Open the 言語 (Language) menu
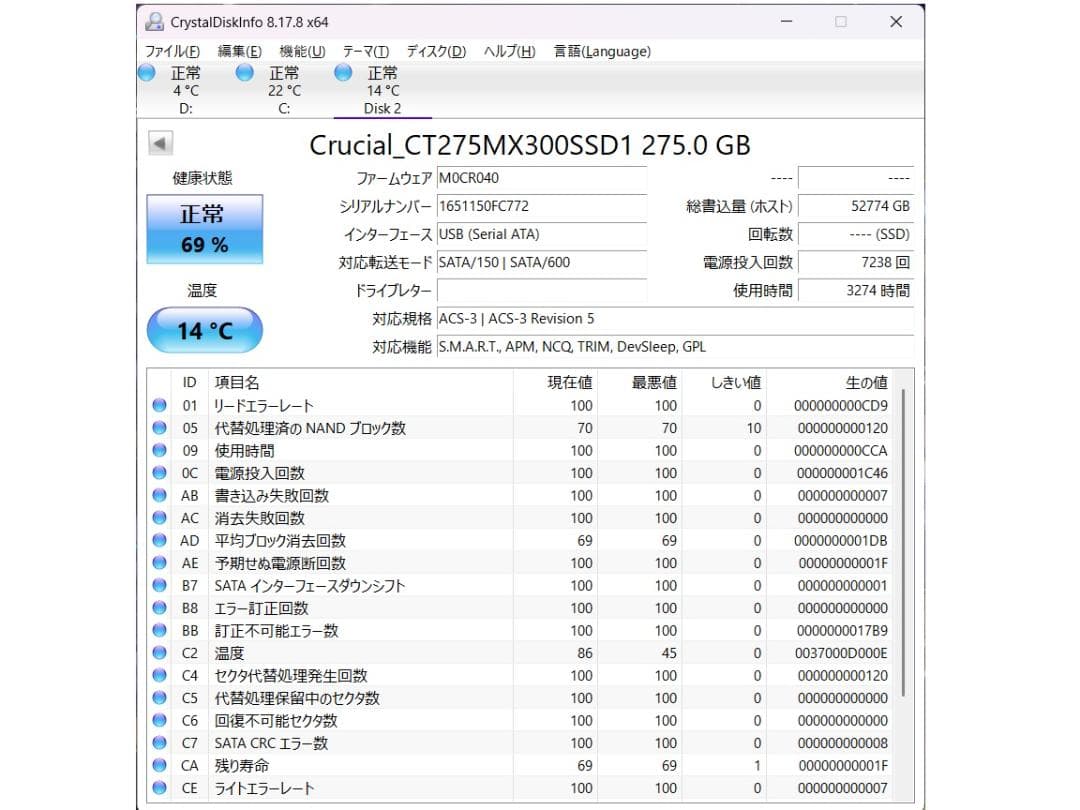The image size is (1080, 810). click(600, 51)
